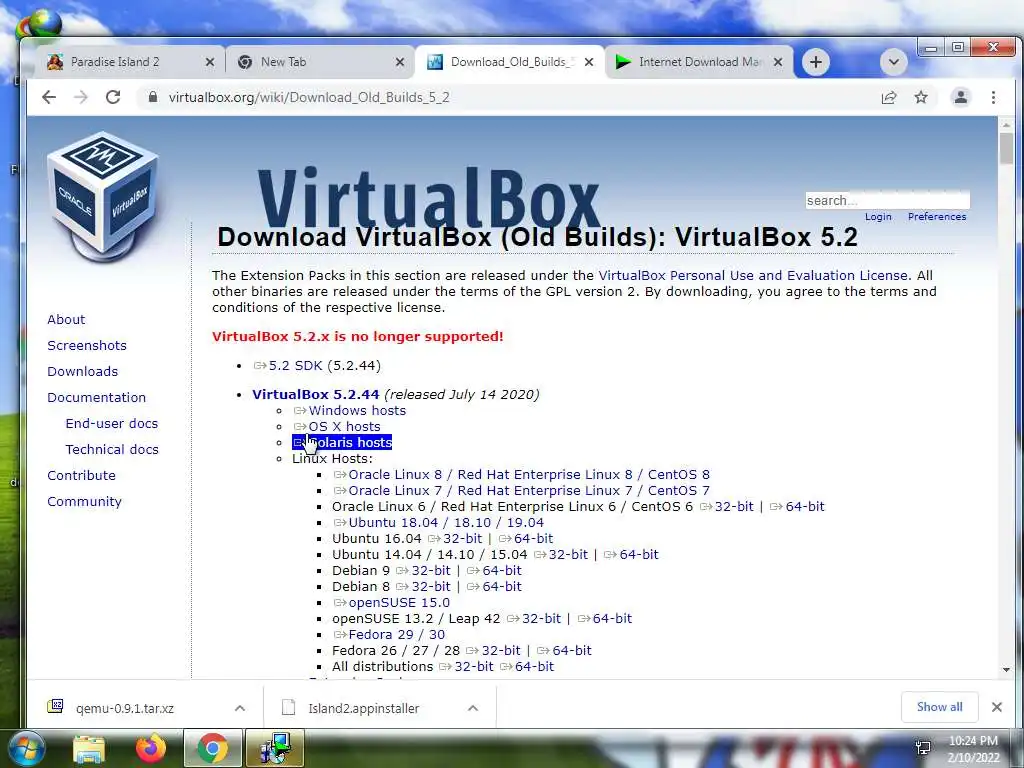Download the Fedora 29 / 30 package

[389, 635]
